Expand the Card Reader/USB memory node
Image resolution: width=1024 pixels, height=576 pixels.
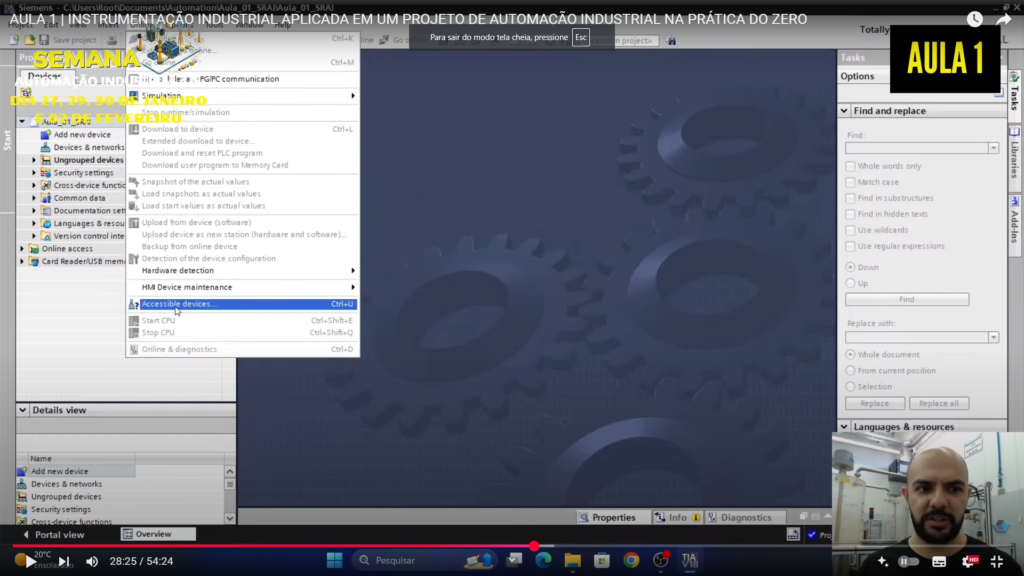22,261
